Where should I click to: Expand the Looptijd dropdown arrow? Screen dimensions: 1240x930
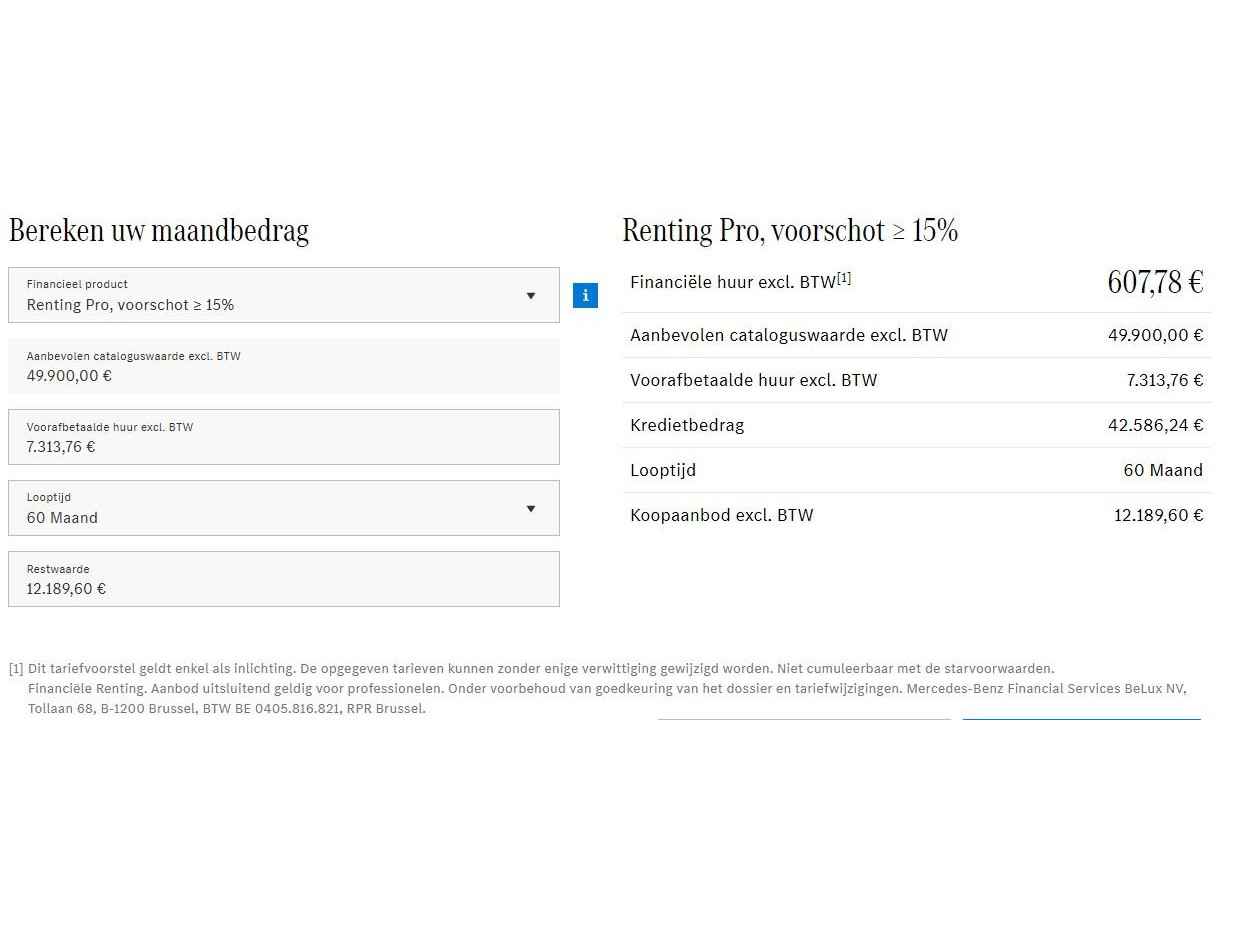[x=531, y=509]
